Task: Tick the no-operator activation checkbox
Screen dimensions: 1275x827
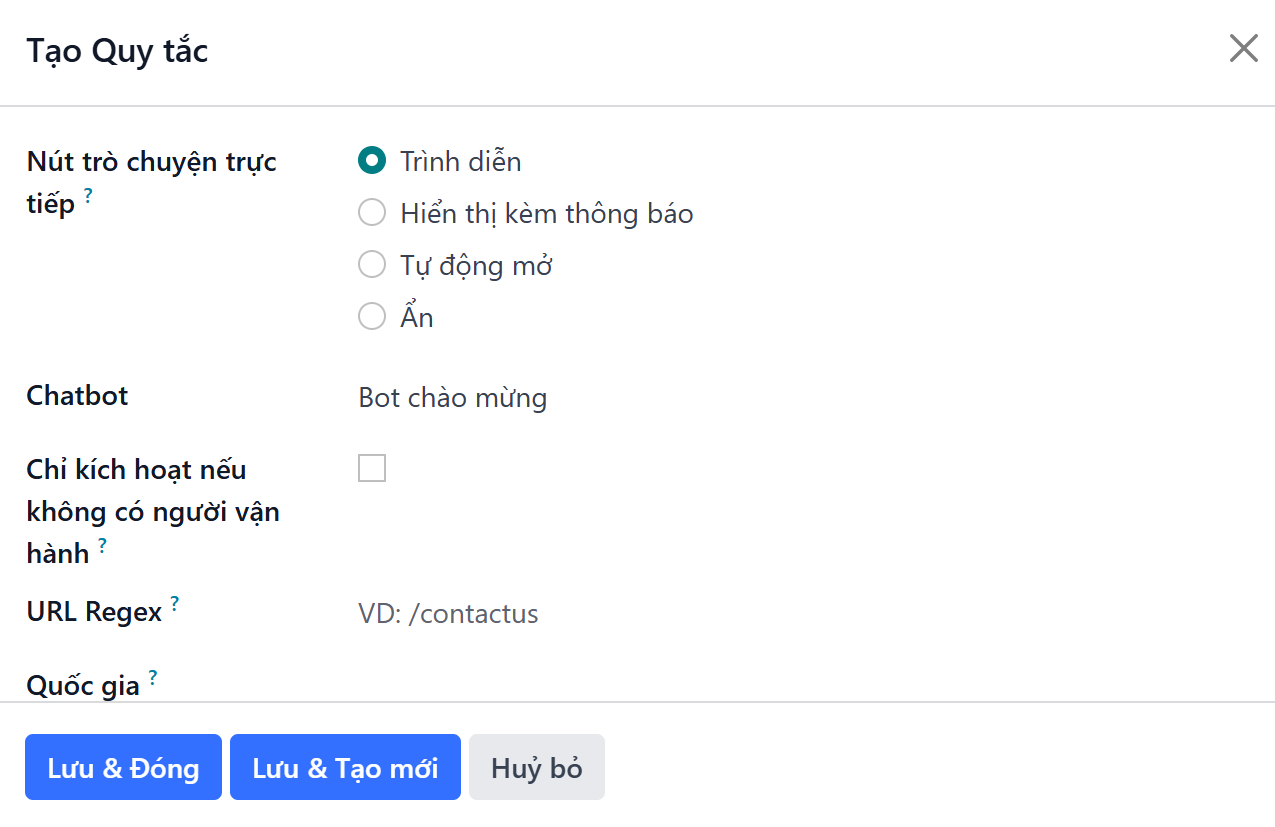Action: pyautogui.click(x=372, y=468)
